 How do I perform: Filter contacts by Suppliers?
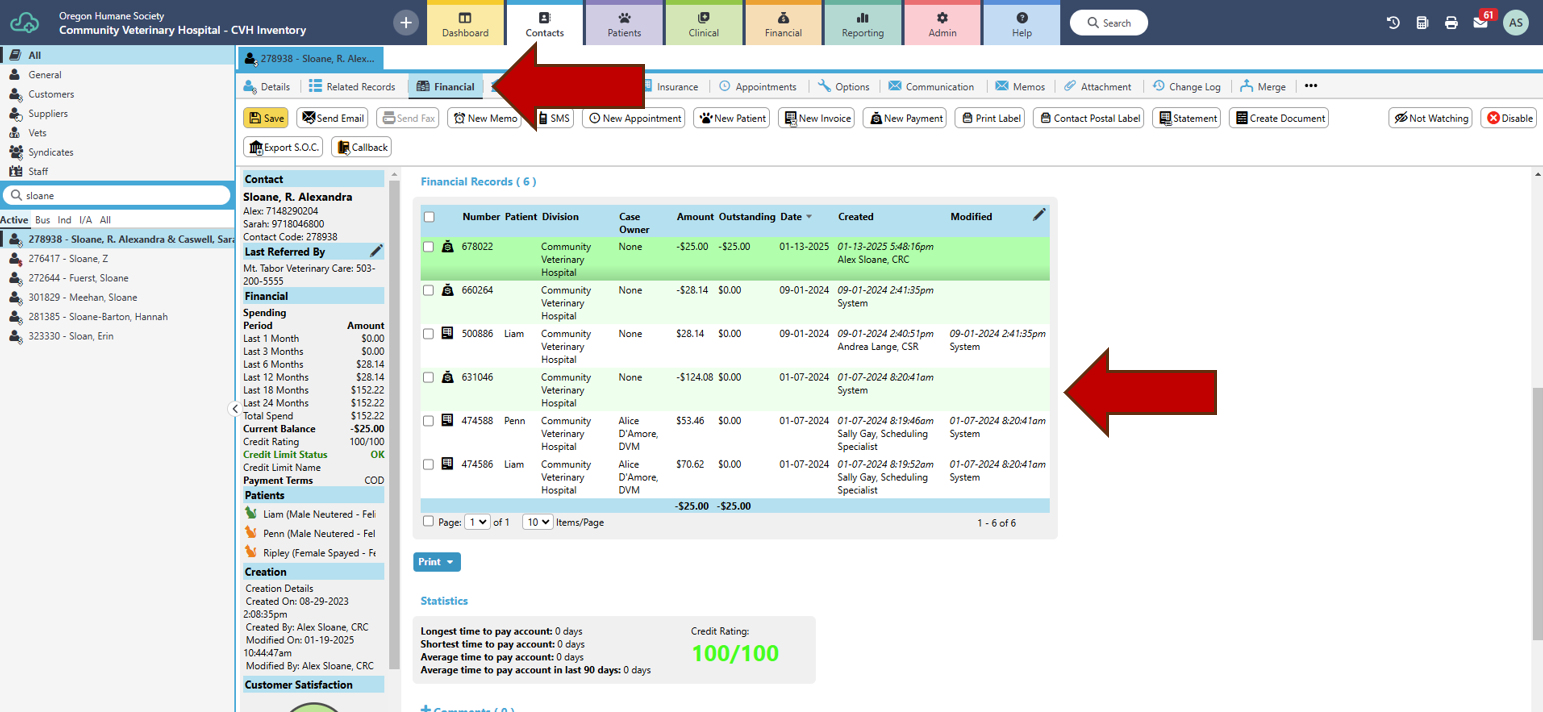[48, 113]
